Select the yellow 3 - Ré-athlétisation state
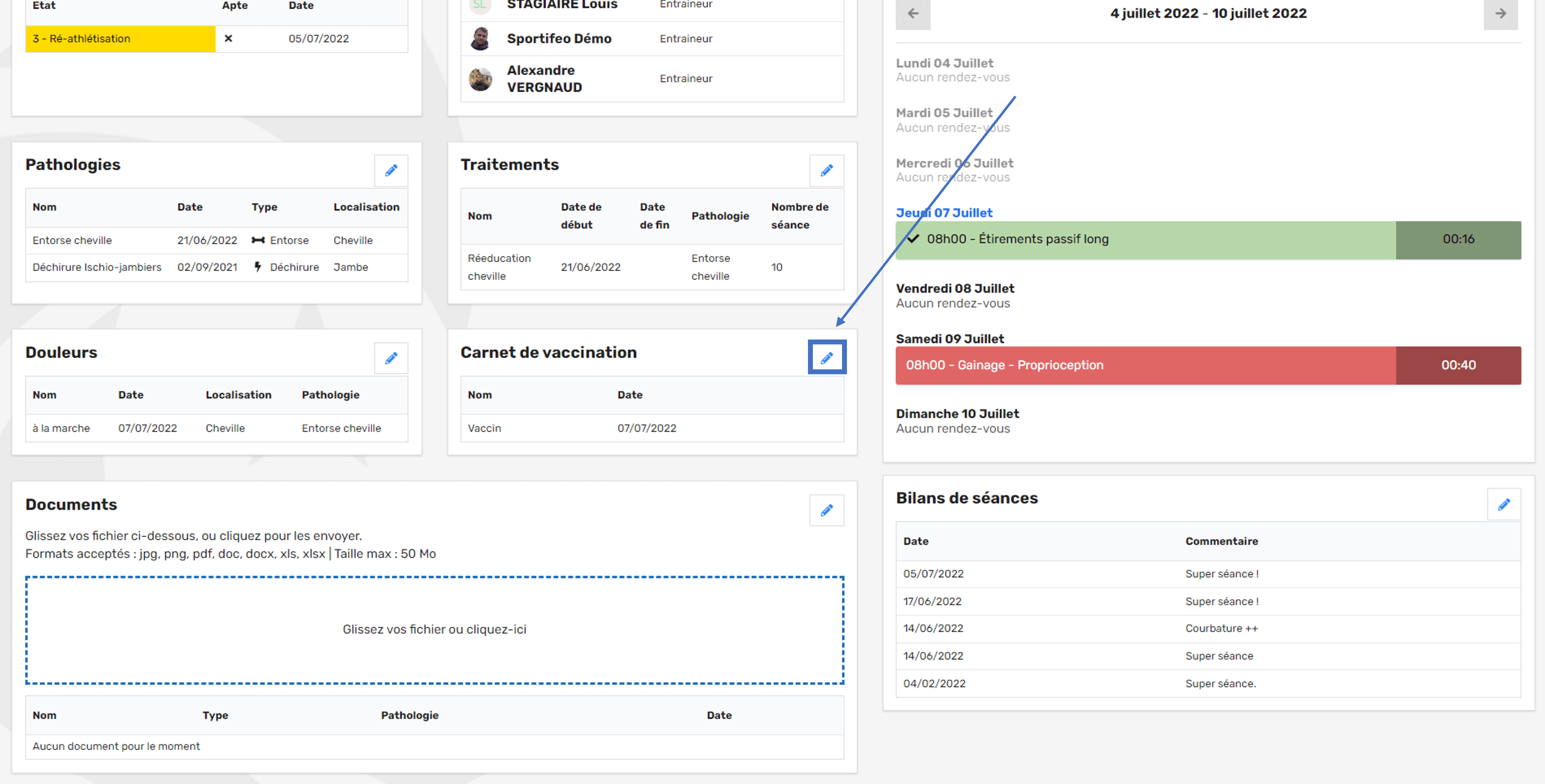This screenshot has height=784, width=1545. coord(120,38)
